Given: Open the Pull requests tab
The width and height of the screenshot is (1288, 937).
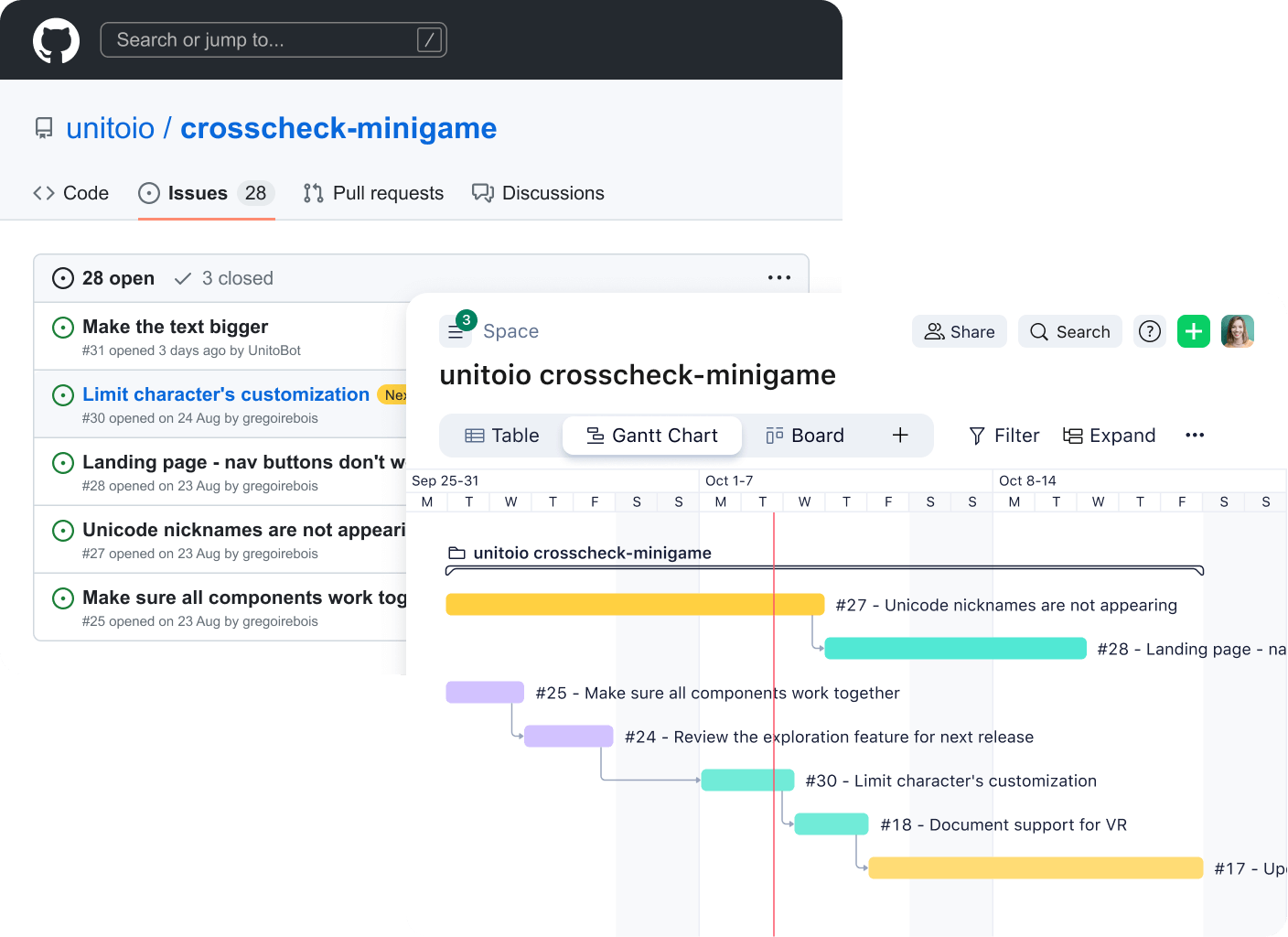Looking at the screenshot, I should coord(373,193).
